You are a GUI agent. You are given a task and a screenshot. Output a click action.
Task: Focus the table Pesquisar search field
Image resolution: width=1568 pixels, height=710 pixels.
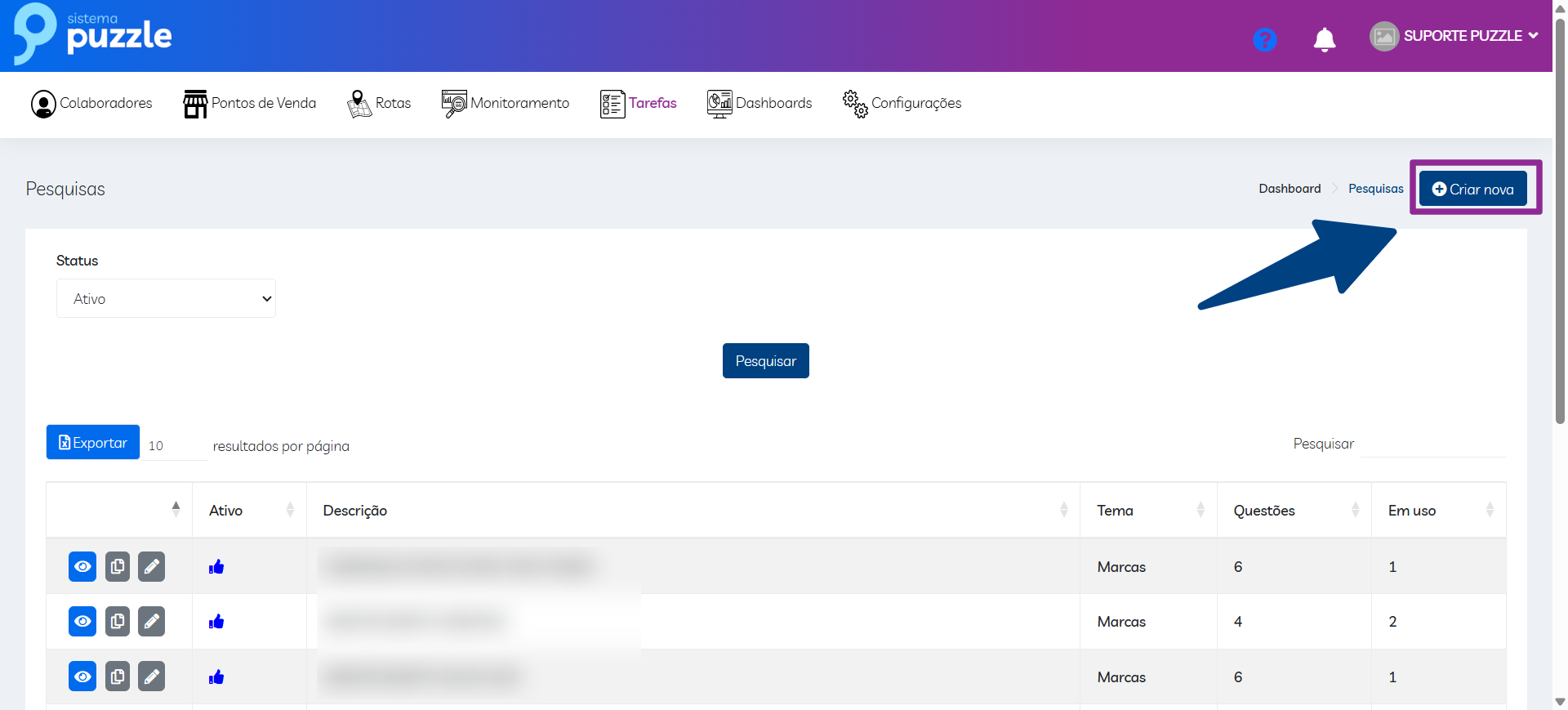[1433, 444]
